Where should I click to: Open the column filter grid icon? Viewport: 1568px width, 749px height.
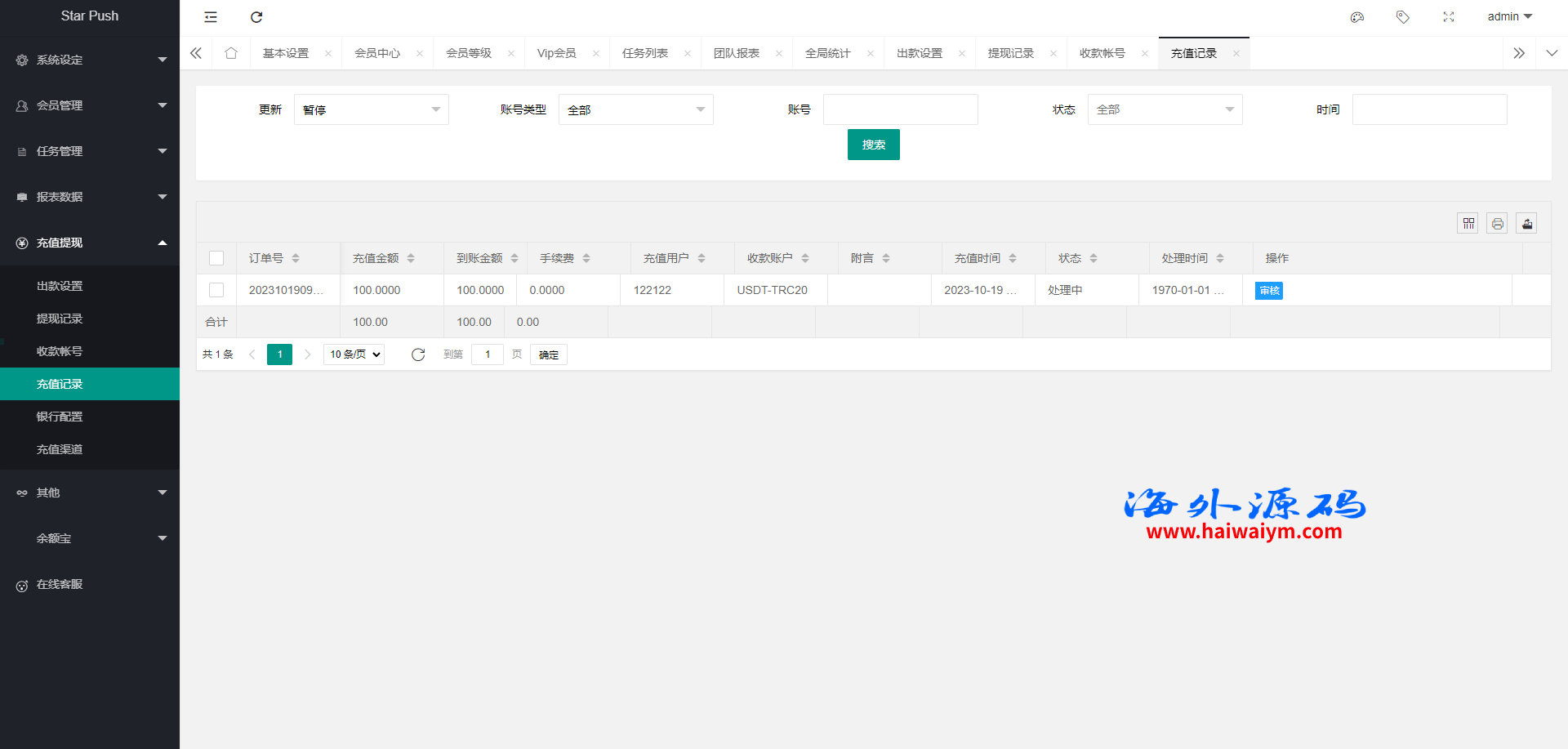point(1468,224)
